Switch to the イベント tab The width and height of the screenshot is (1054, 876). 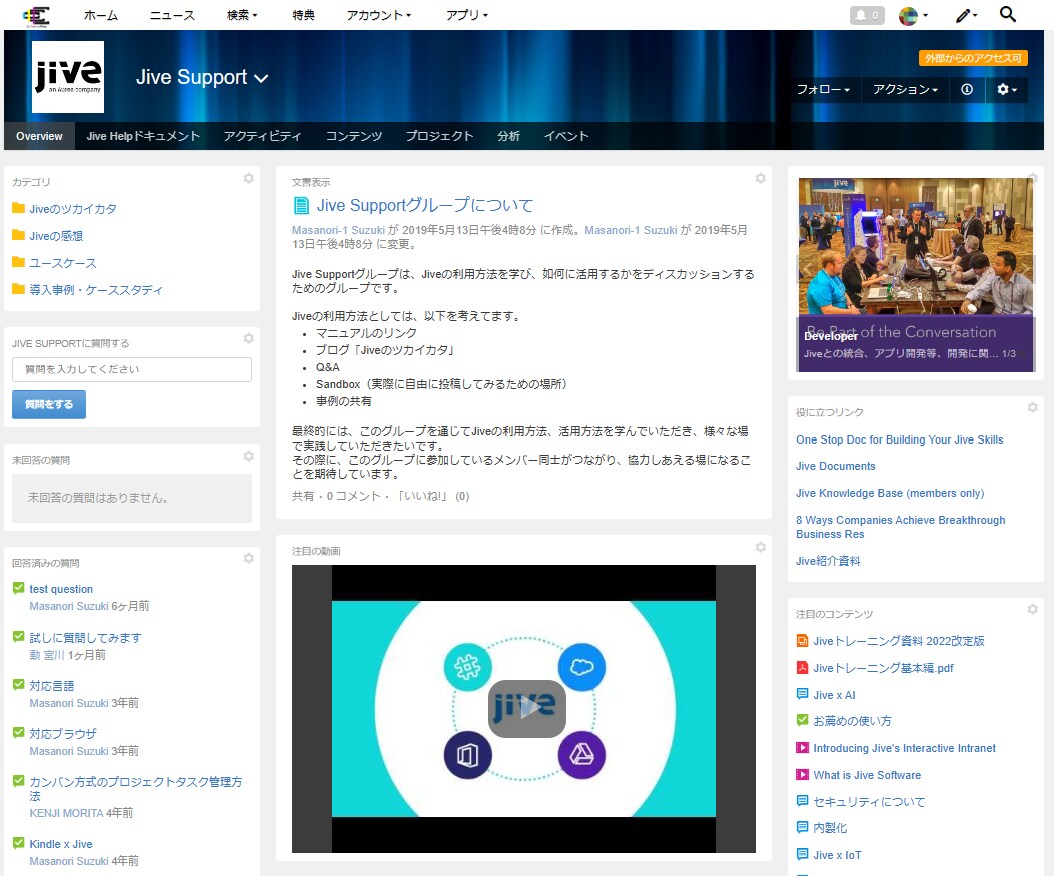[x=566, y=136]
